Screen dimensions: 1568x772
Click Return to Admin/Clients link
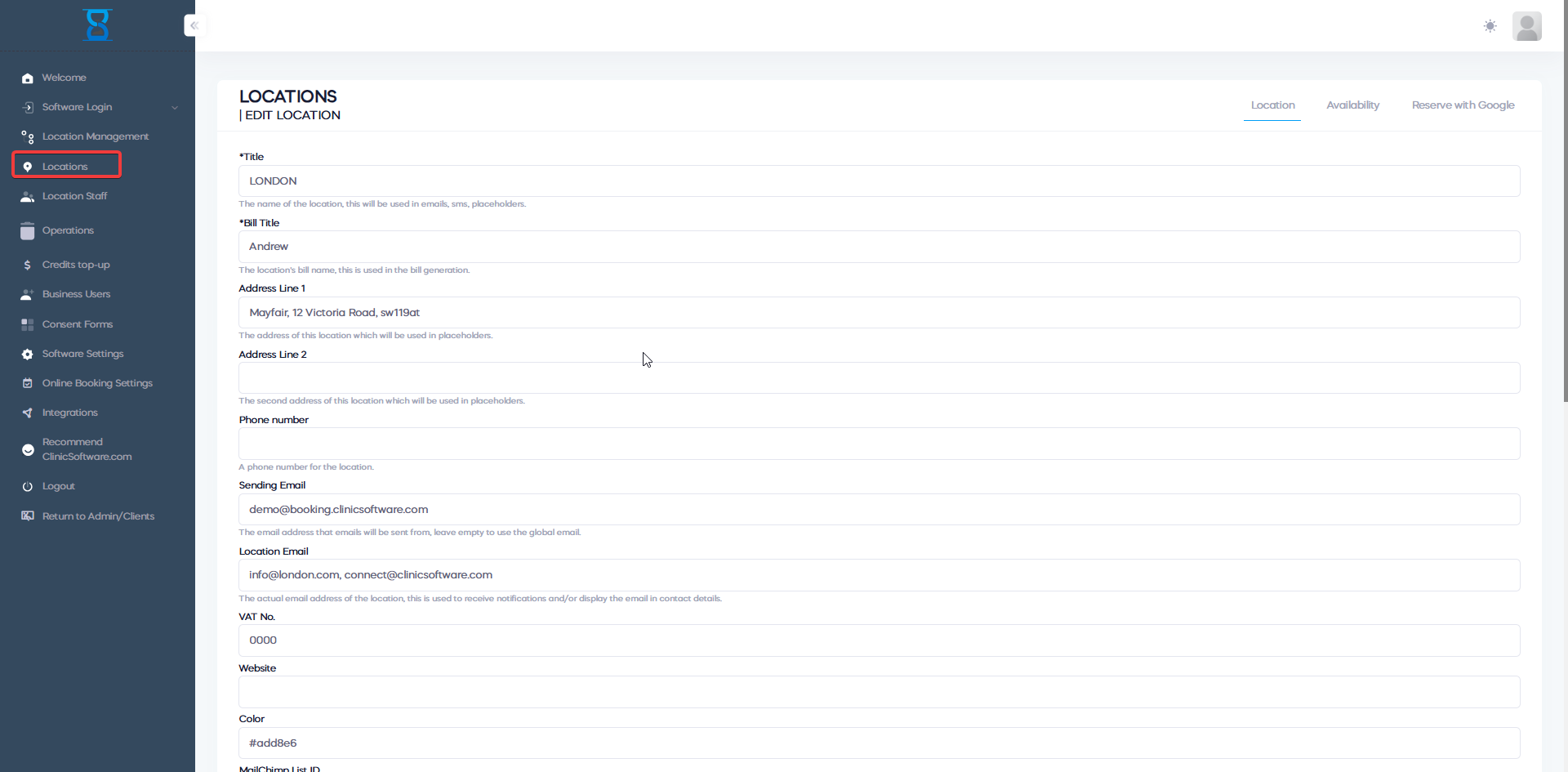pos(98,516)
